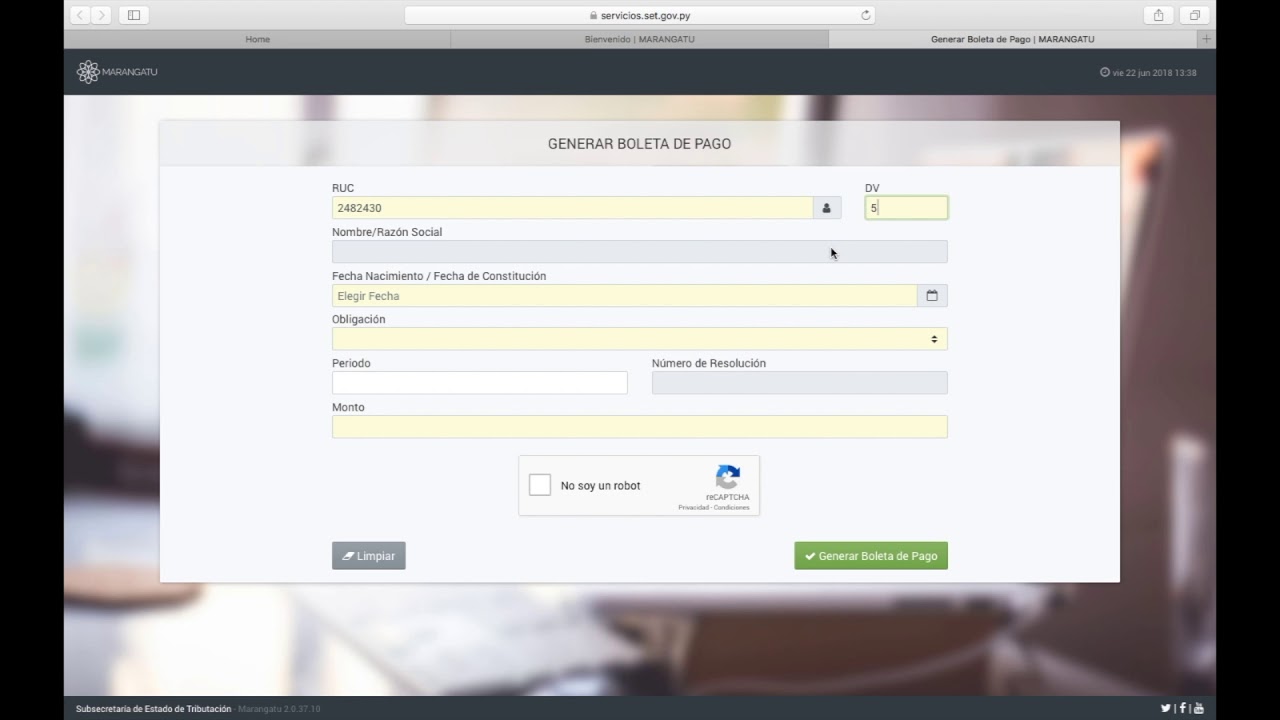Click the person icon beside RUC field

click(827, 208)
